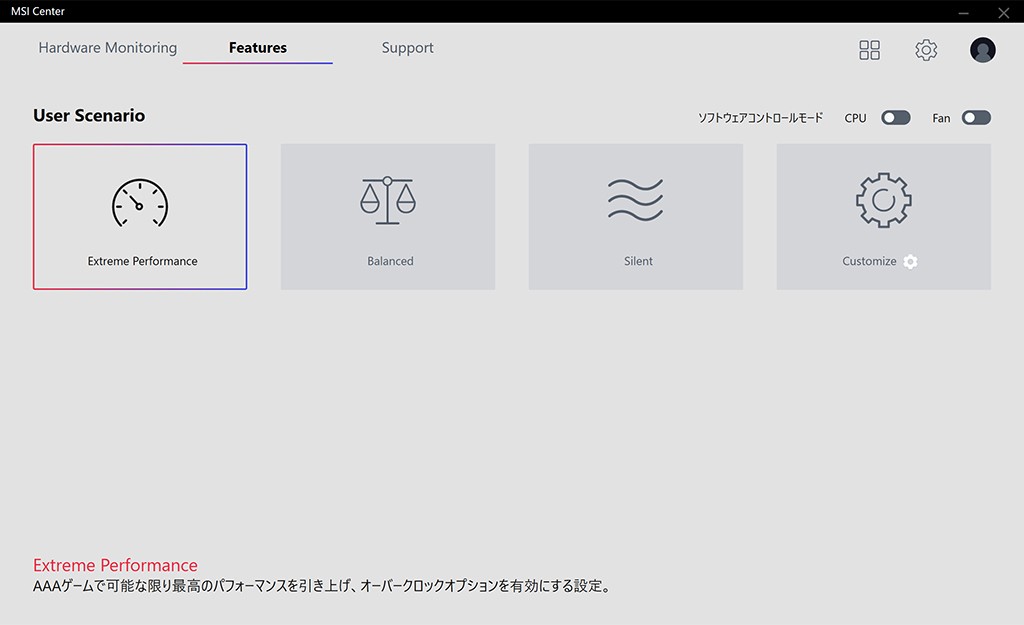Click the Silent scenario label text
The width and height of the screenshot is (1024, 625).
(x=638, y=261)
